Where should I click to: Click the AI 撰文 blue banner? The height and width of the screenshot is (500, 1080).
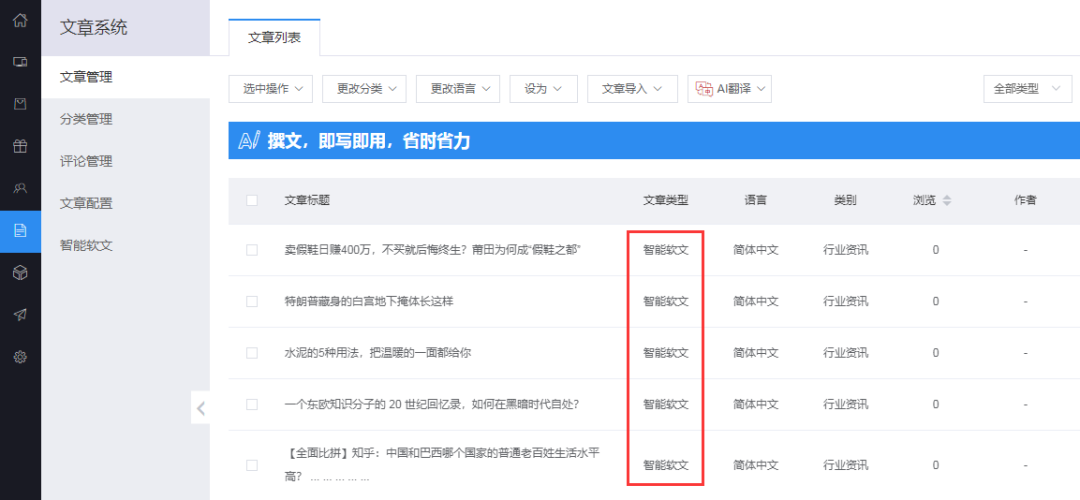(x=654, y=141)
